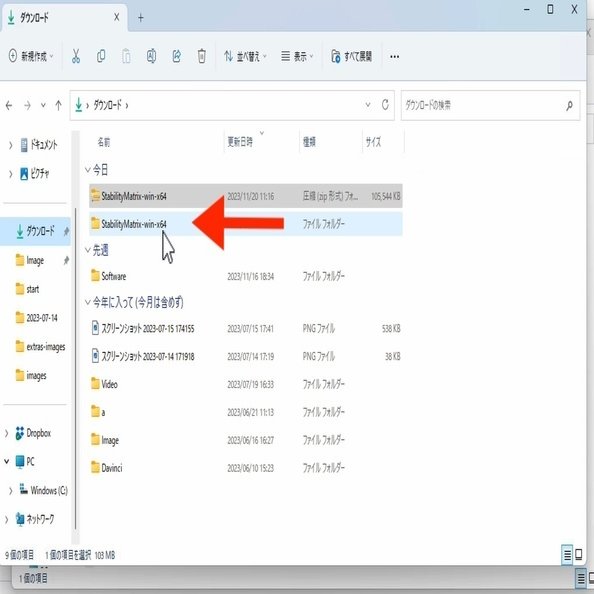This screenshot has width=594, height=594.
Task: Open Windows (C:) drive in sidebar
Action: coord(44,490)
